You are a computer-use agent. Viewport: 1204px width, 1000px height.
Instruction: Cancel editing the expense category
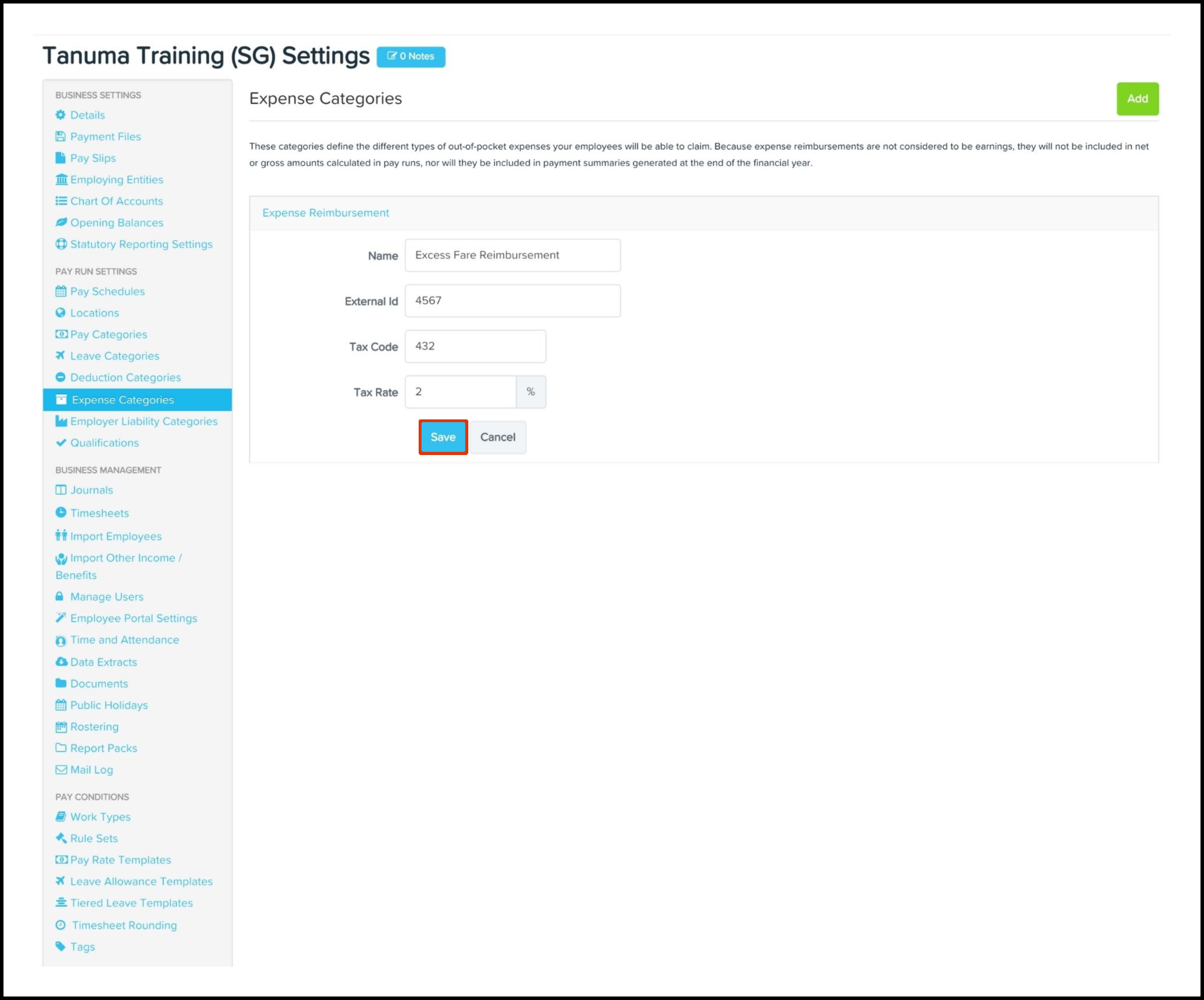click(497, 437)
